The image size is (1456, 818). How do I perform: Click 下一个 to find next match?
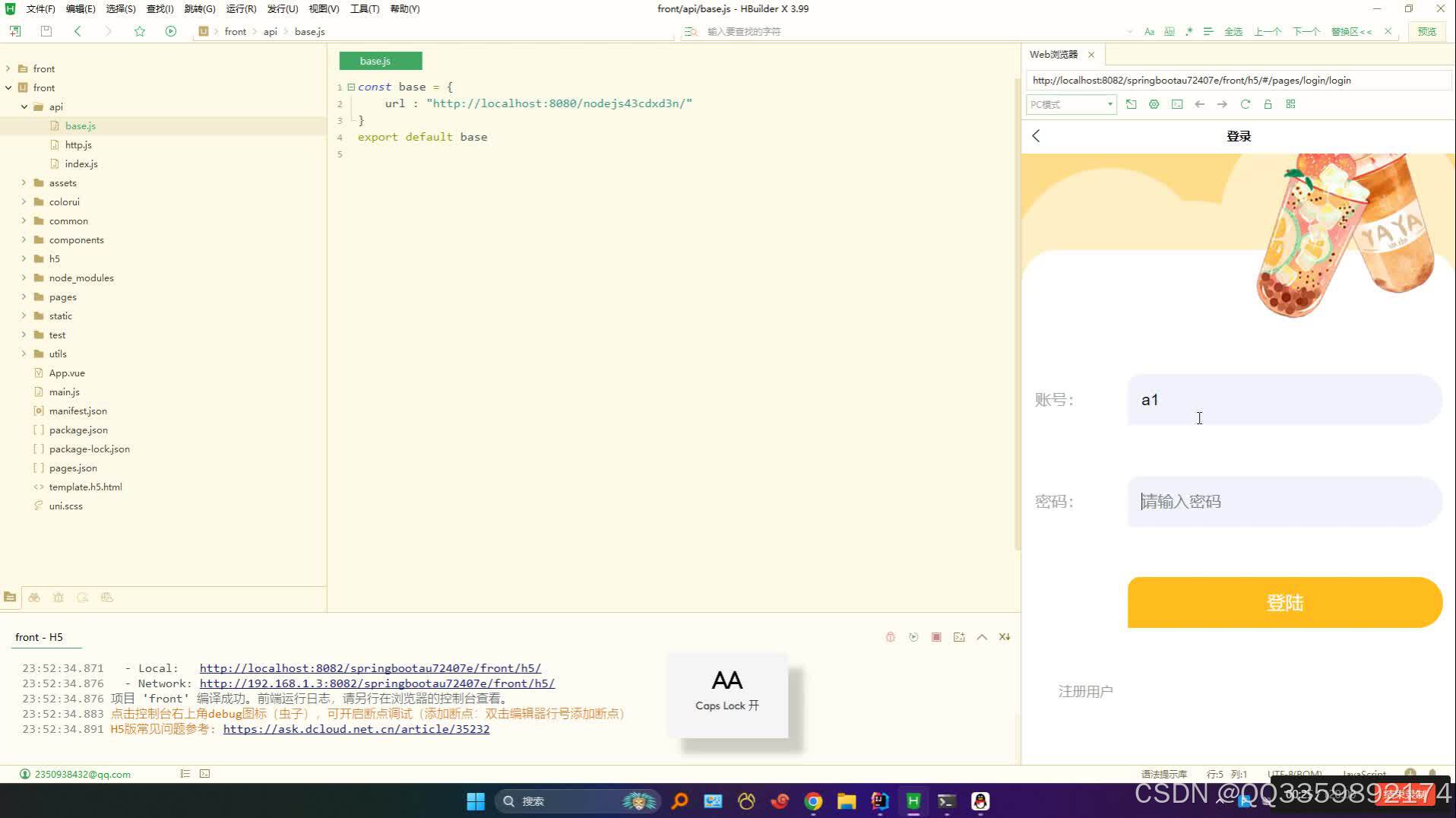[1306, 31]
